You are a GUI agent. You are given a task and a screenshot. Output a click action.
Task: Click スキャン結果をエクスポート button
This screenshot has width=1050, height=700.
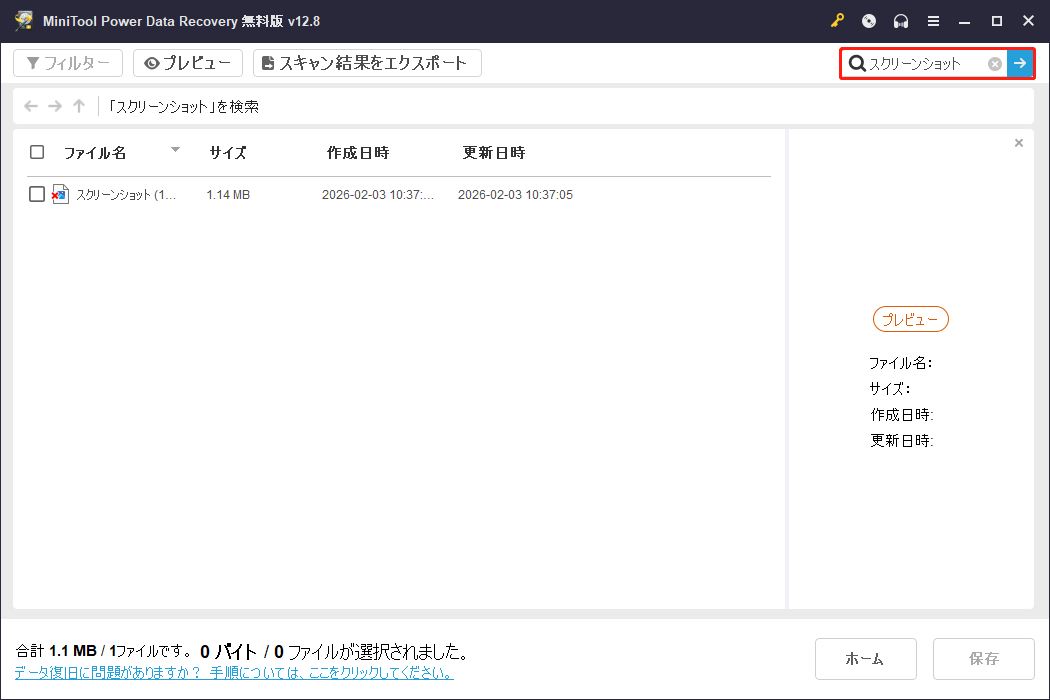point(367,63)
